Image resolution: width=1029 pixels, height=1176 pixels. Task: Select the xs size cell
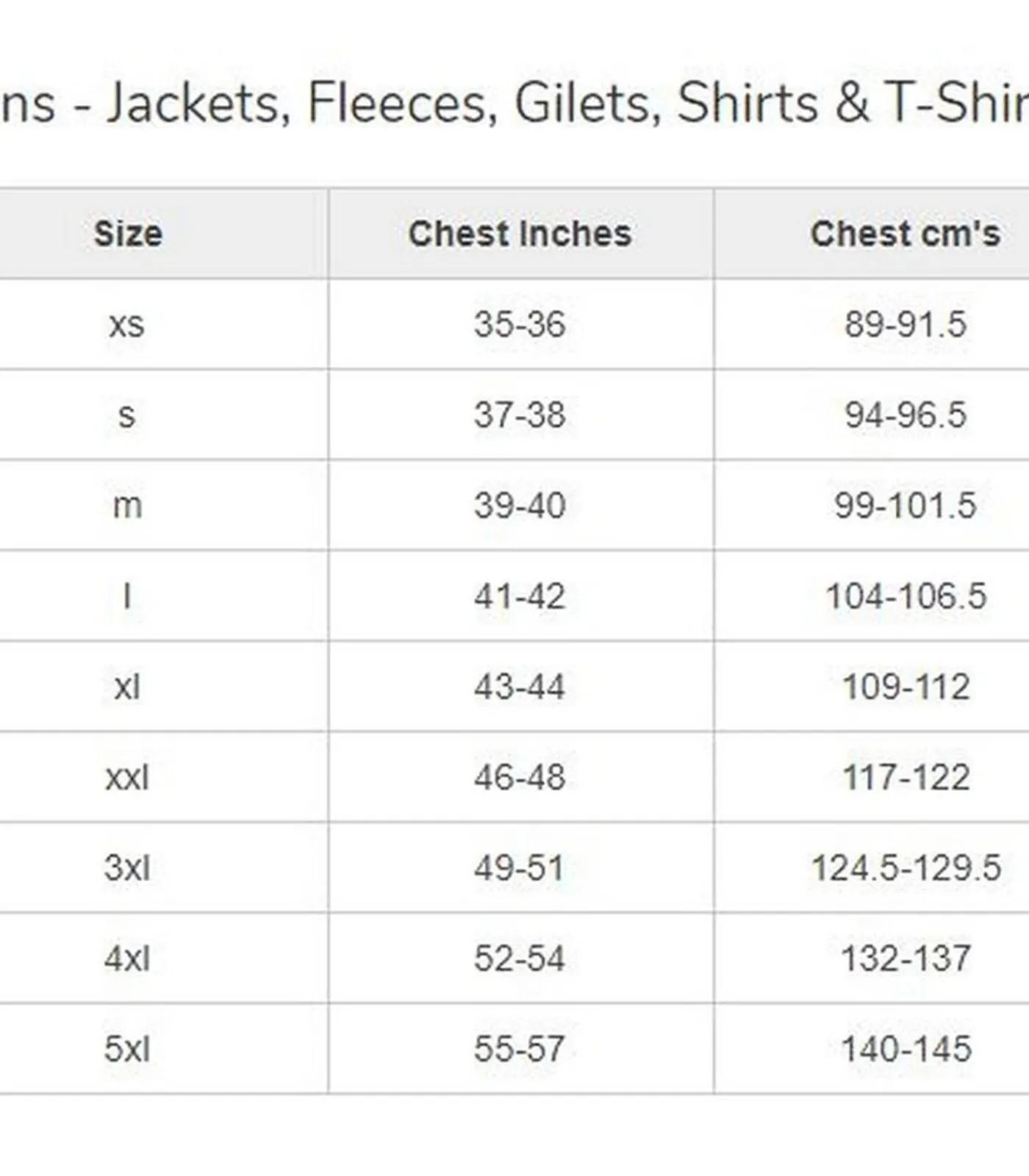(x=126, y=324)
